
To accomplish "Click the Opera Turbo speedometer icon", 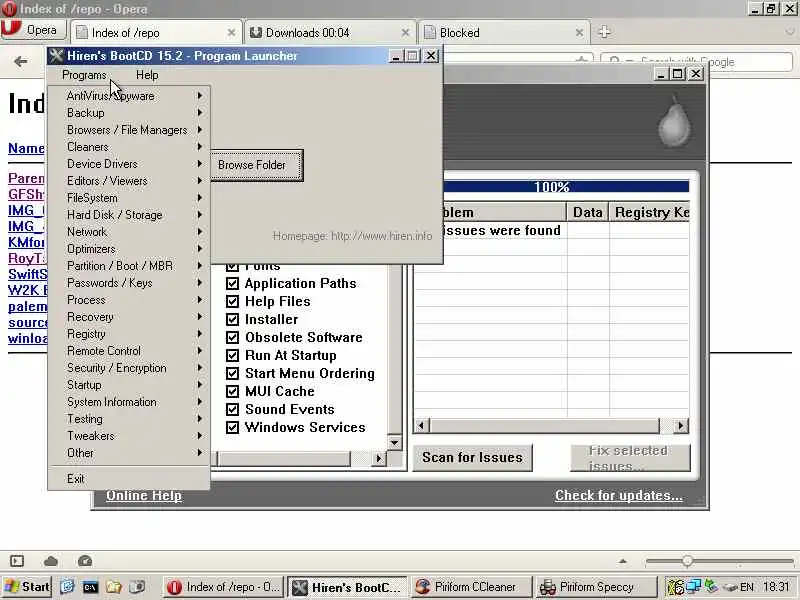I will tap(85, 561).
